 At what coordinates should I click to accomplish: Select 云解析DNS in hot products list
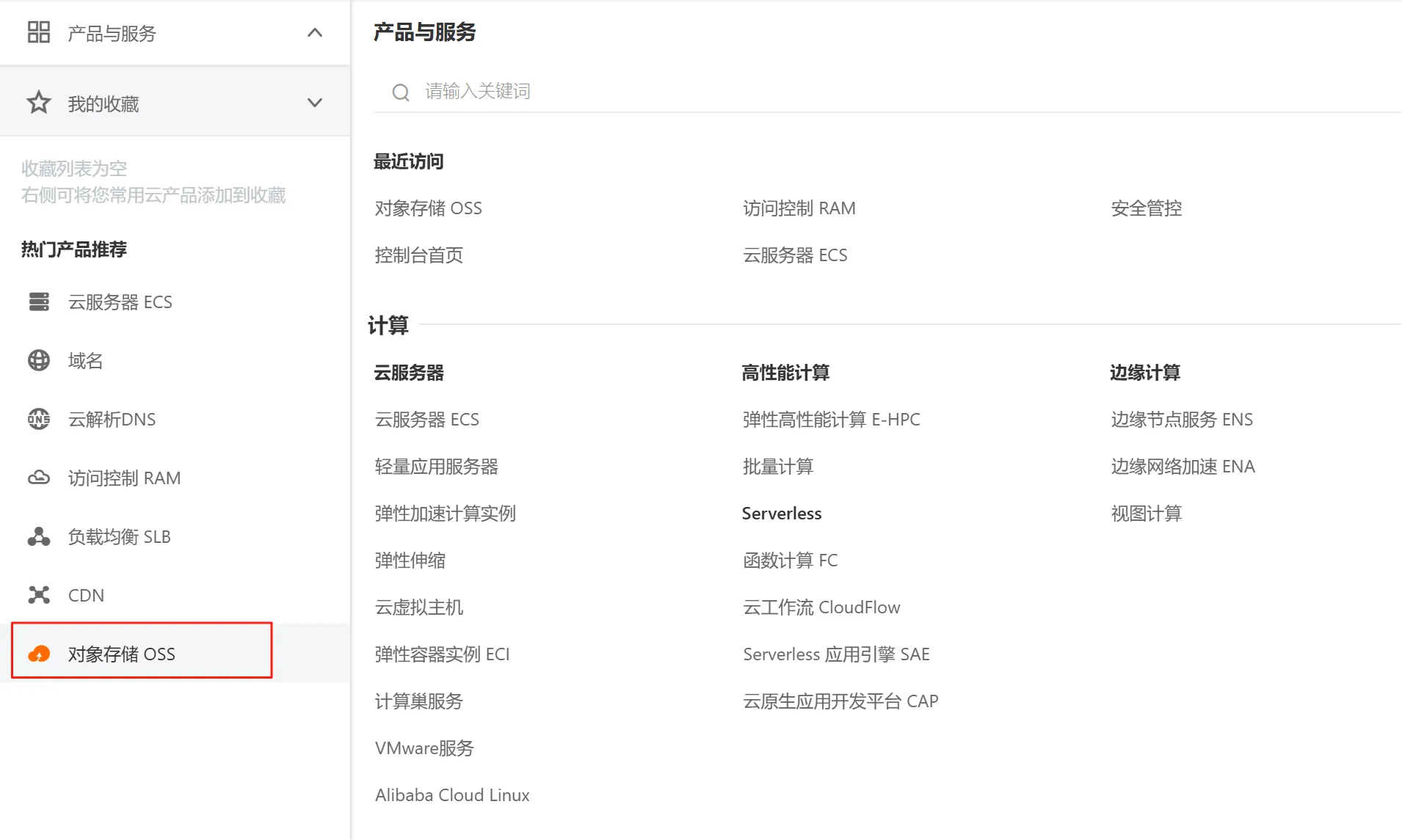[x=112, y=420]
